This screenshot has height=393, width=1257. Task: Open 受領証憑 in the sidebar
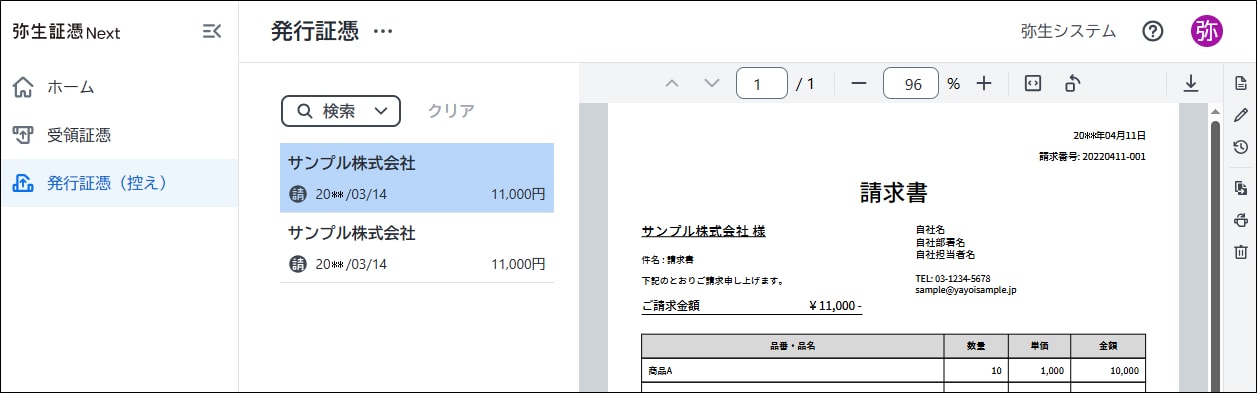(119, 135)
